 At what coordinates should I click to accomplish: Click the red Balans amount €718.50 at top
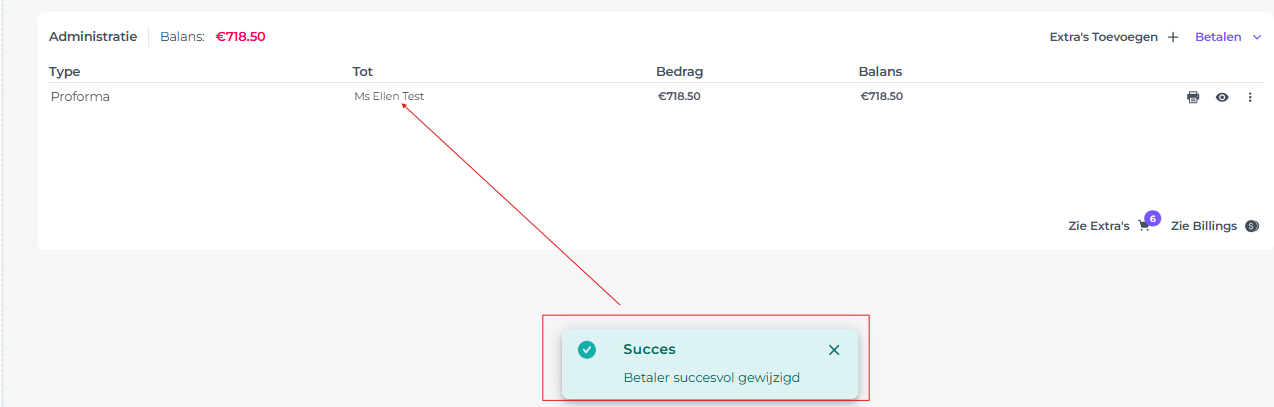click(x=241, y=37)
